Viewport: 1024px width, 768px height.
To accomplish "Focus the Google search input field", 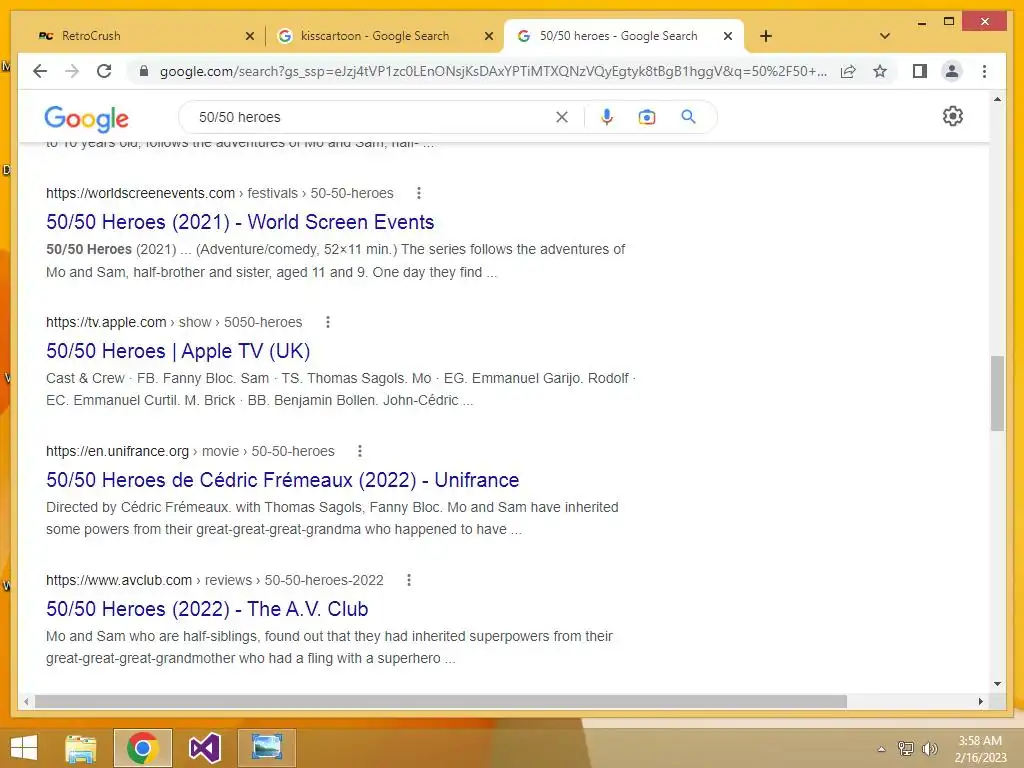I will (372, 117).
